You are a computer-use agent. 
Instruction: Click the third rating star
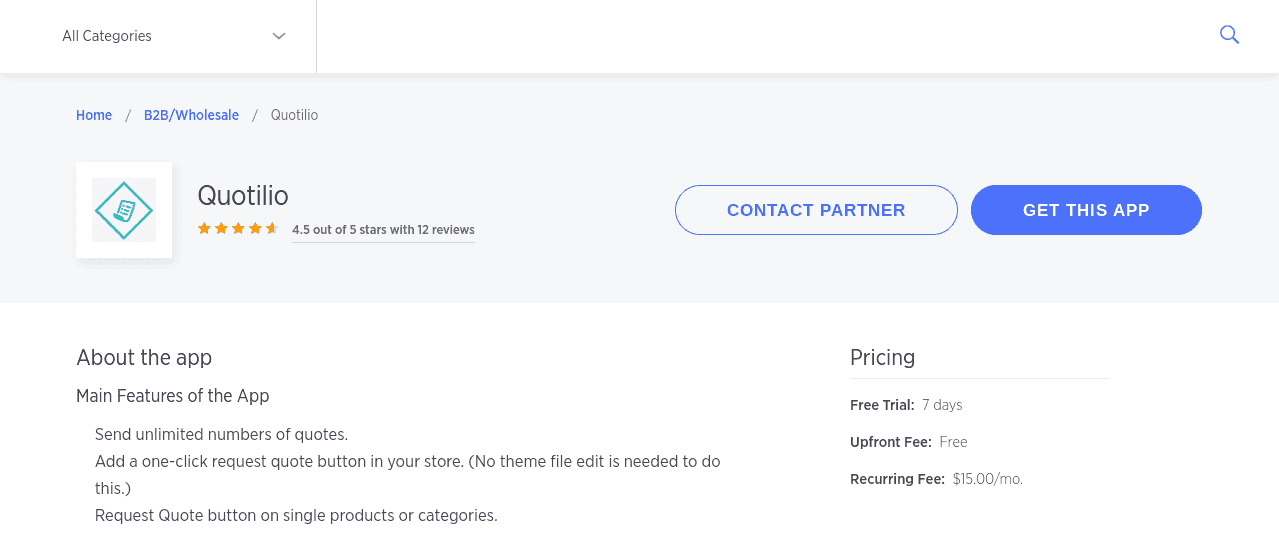click(238, 229)
